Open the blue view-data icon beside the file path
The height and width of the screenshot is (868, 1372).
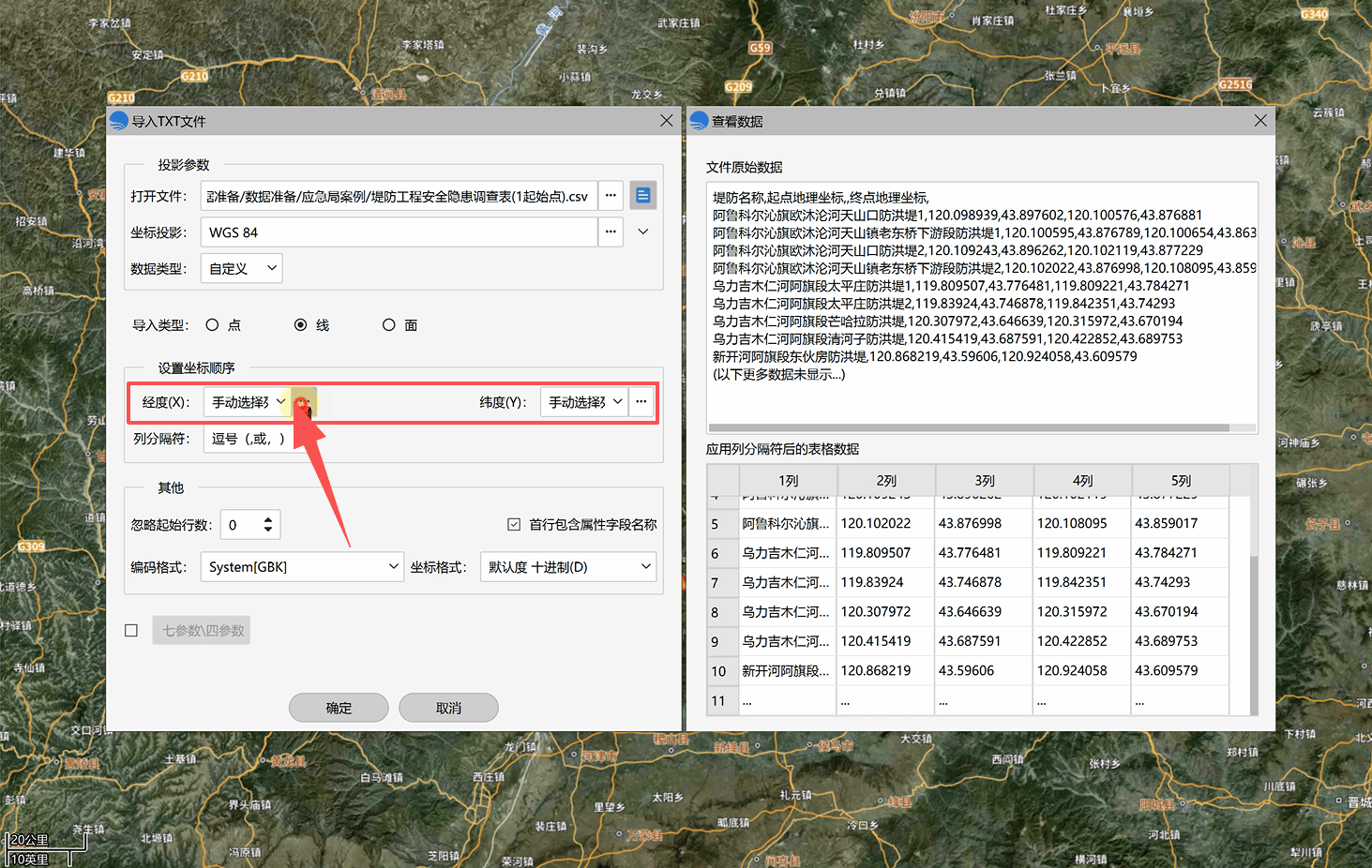point(642,195)
